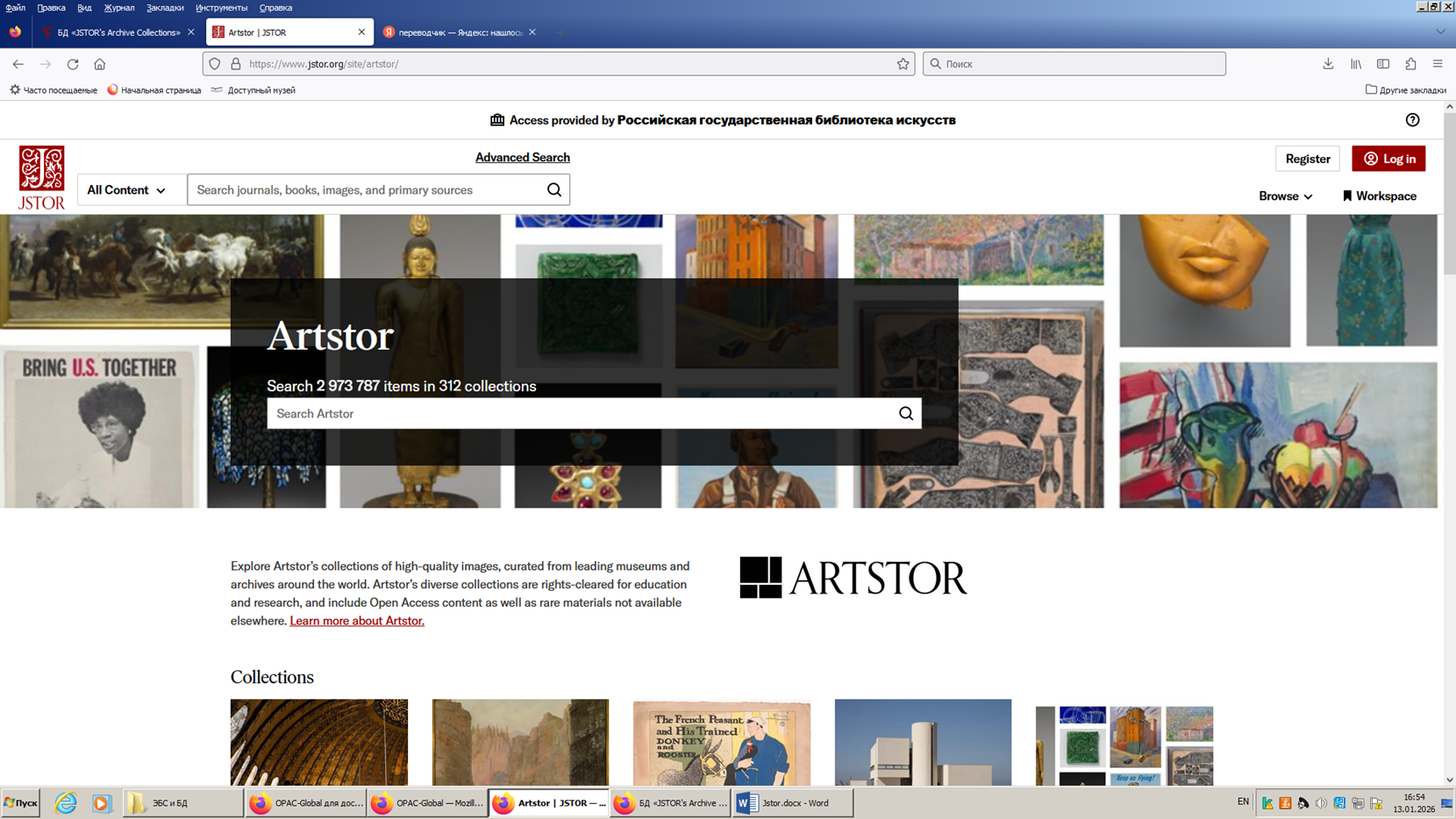Open the list all tabs chevron
The height and width of the screenshot is (819, 1456).
[1440, 32]
